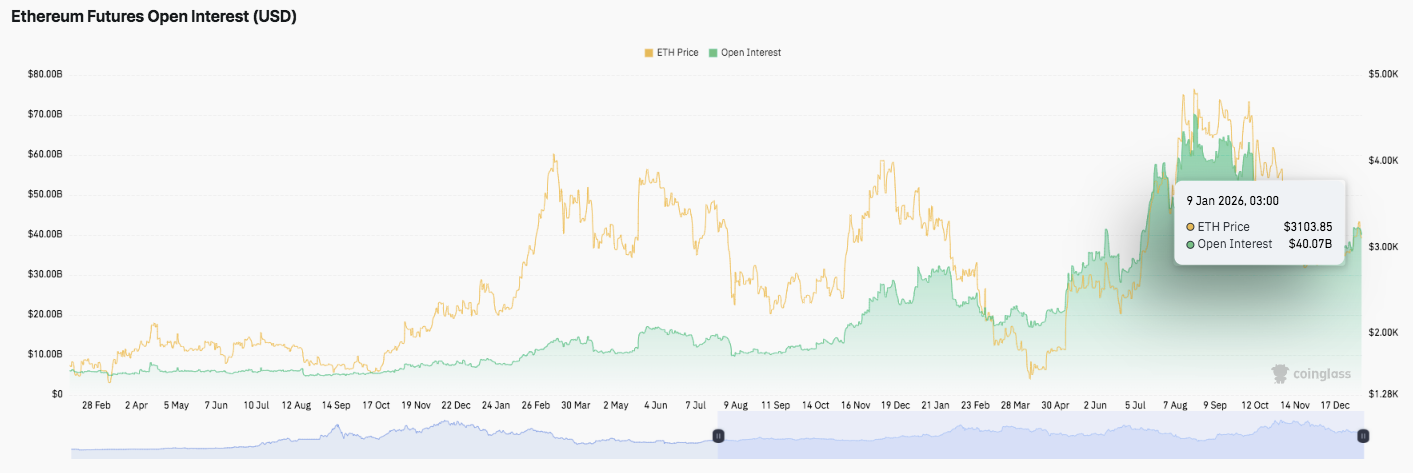Click the green dot in the tooltip
The image size is (1413, 473).
click(x=1190, y=244)
